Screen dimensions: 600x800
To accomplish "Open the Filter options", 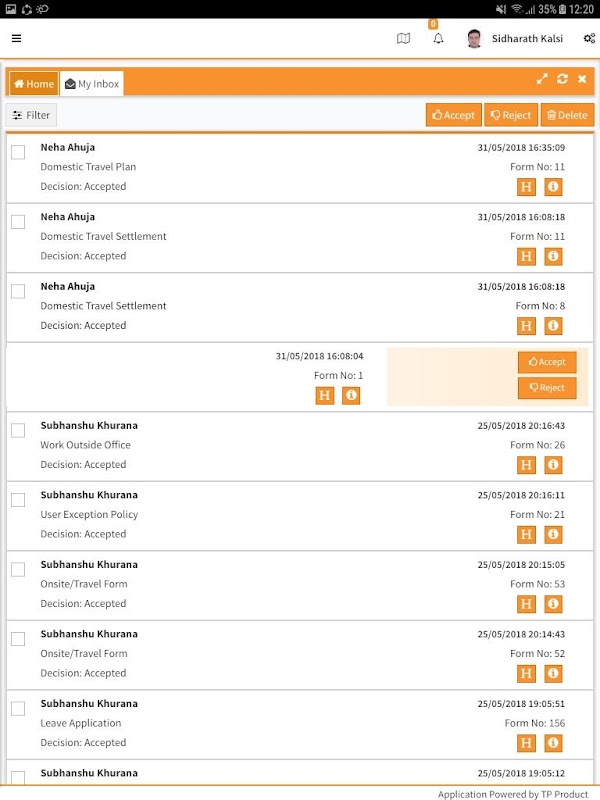I will (x=31, y=115).
